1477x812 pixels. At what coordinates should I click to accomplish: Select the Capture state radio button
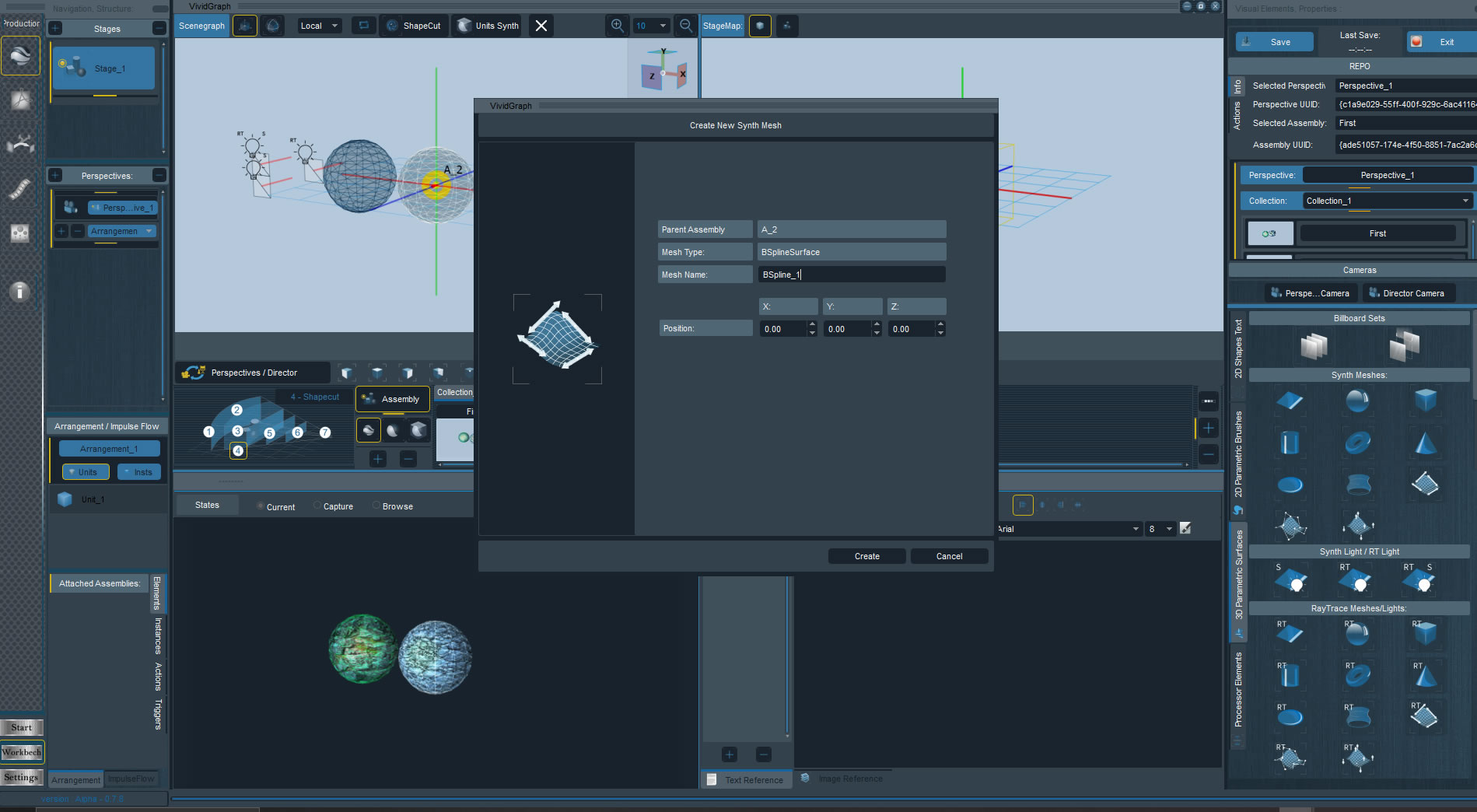[317, 506]
